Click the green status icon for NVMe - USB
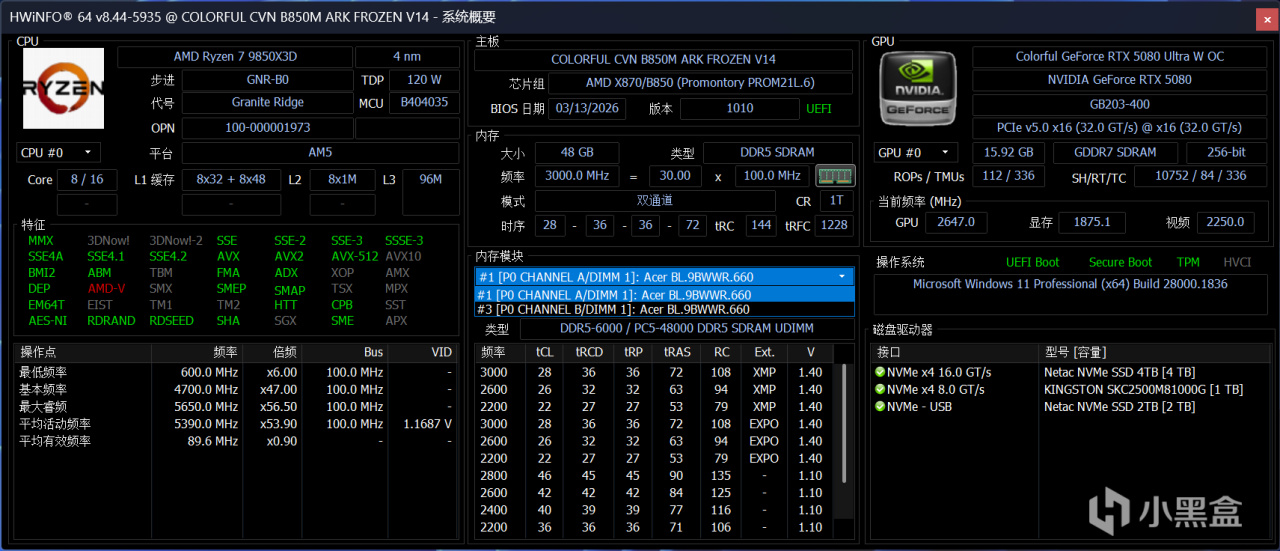Viewport: 1280px width, 551px height. (x=879, y=406)
